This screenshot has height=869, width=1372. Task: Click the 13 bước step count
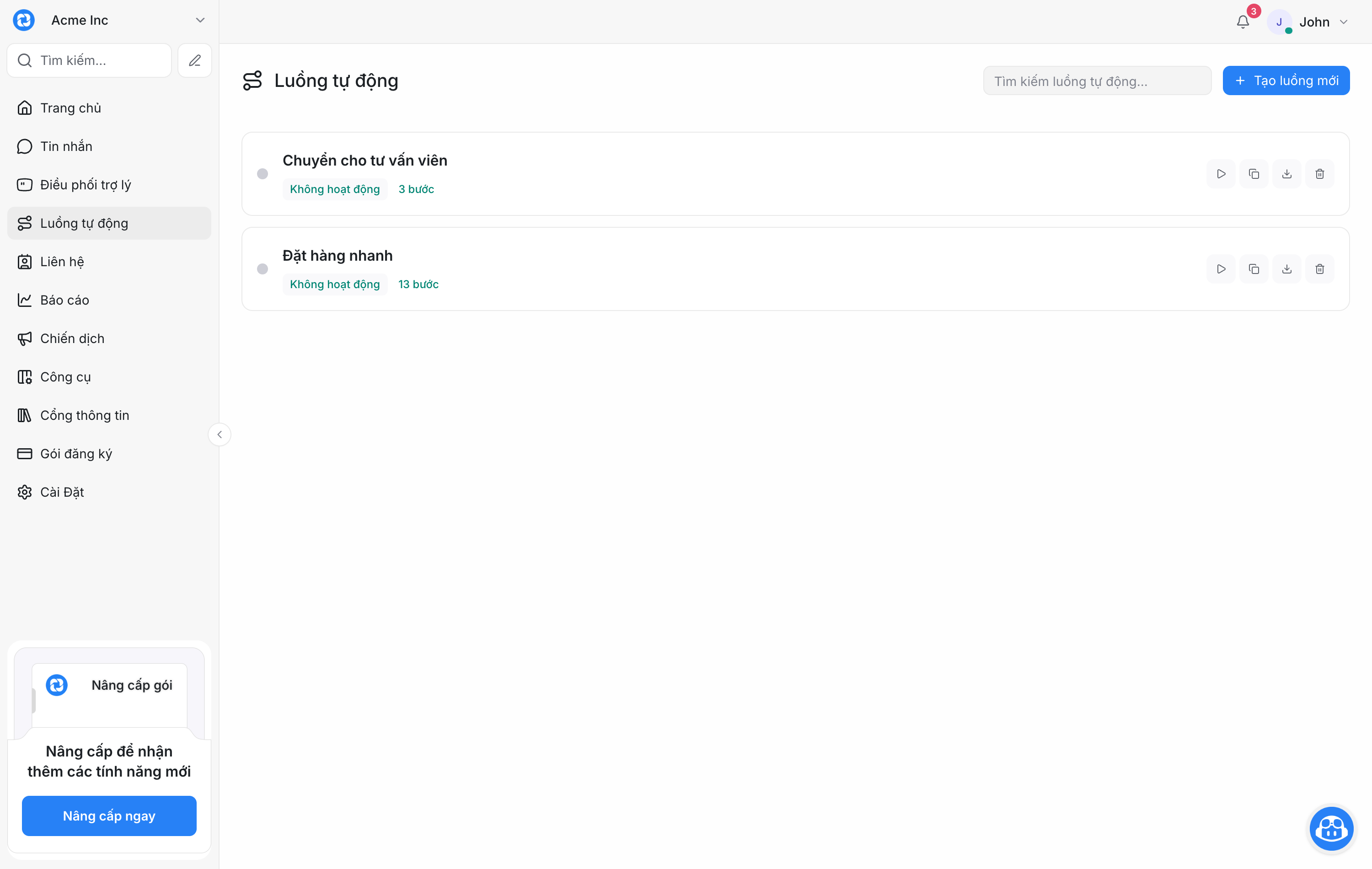click(418, 284)
